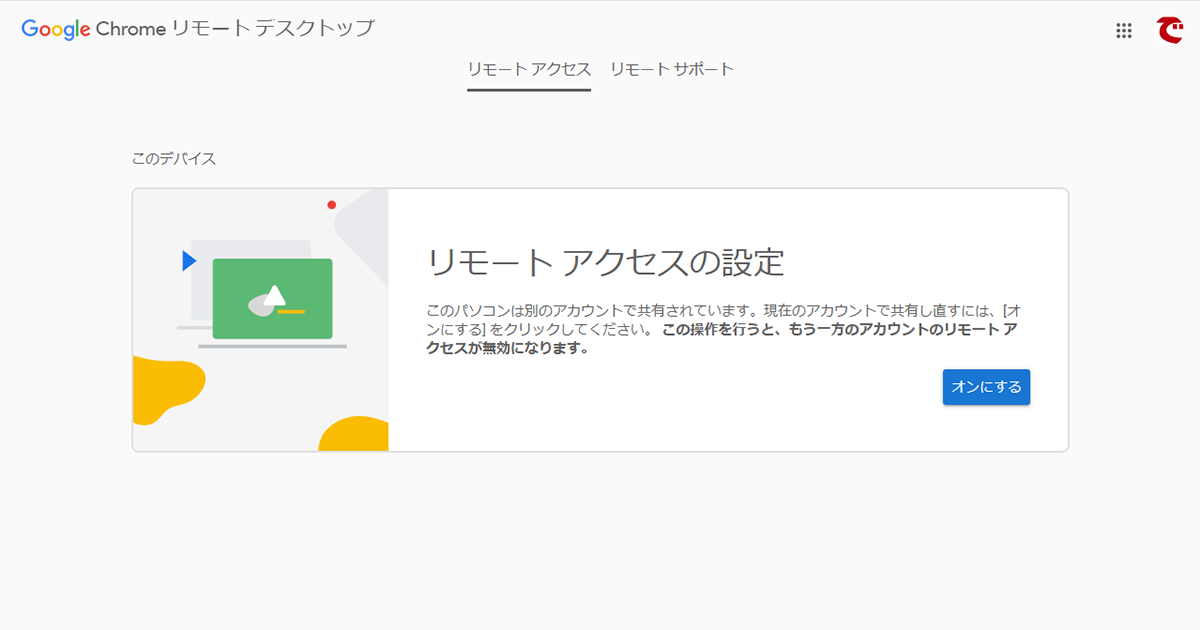Click the large yellow blob at card's left edge
The image size is (1200, 630).
point(166,388)
